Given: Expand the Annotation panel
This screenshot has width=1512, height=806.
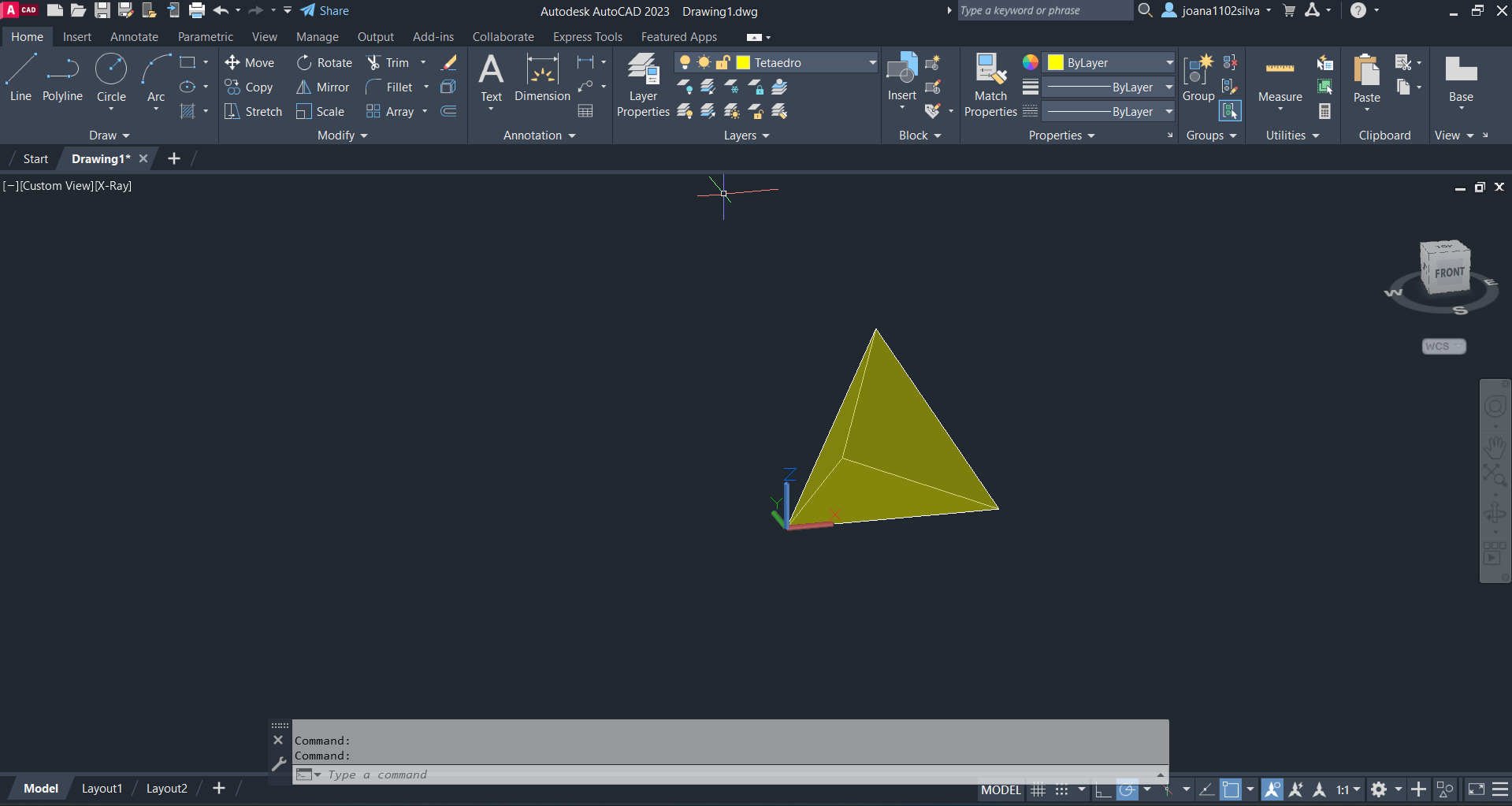Looking at the screenshot, I should [540, 135].
